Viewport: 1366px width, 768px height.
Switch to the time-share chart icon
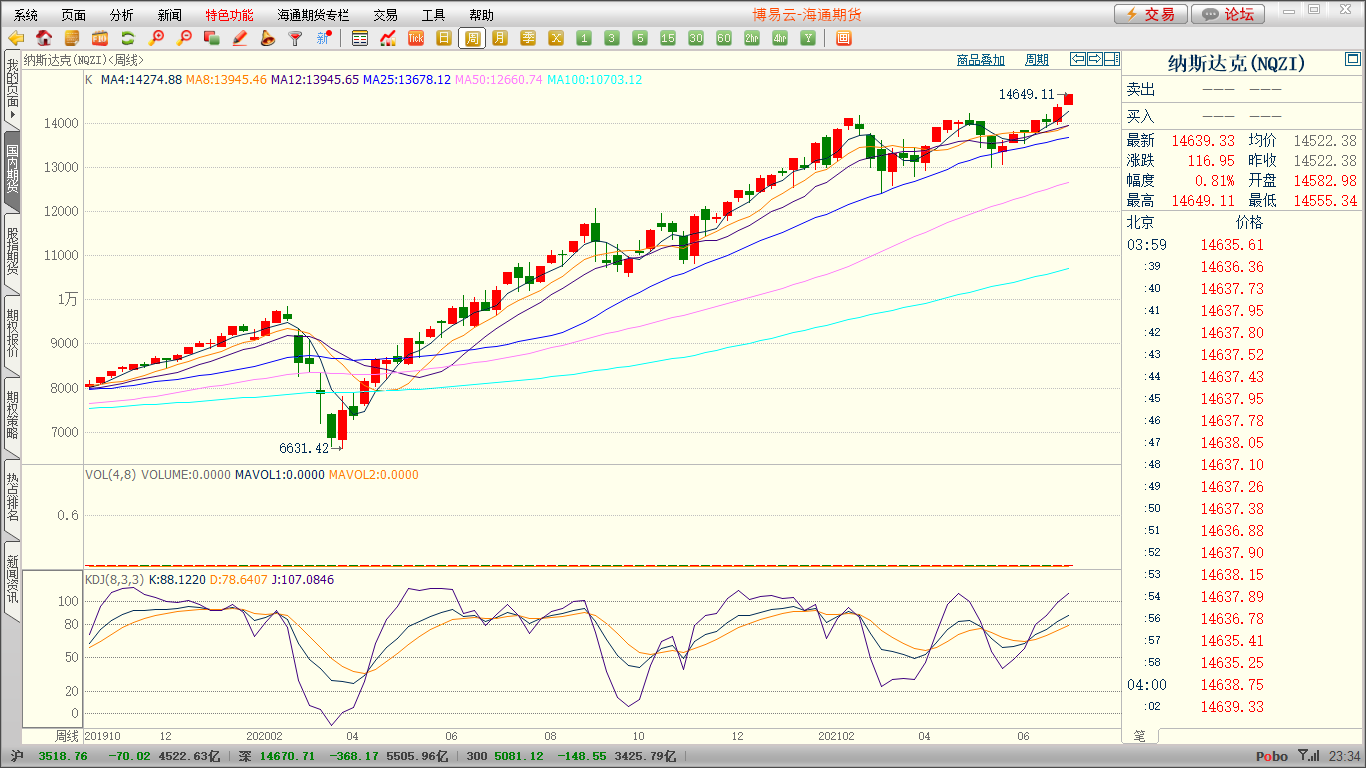click(x=388, y=38)
